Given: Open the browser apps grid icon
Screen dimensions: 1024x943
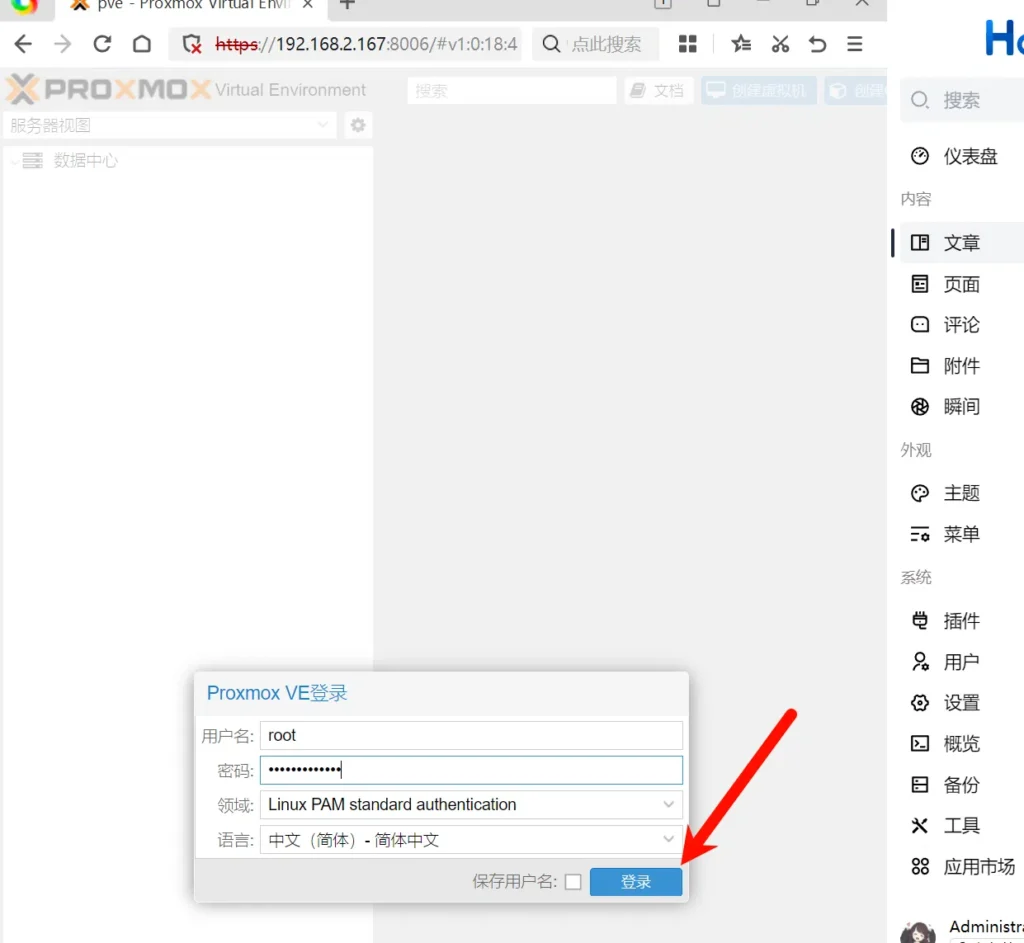Looking at the screenshot, I should tap(687, 44).
